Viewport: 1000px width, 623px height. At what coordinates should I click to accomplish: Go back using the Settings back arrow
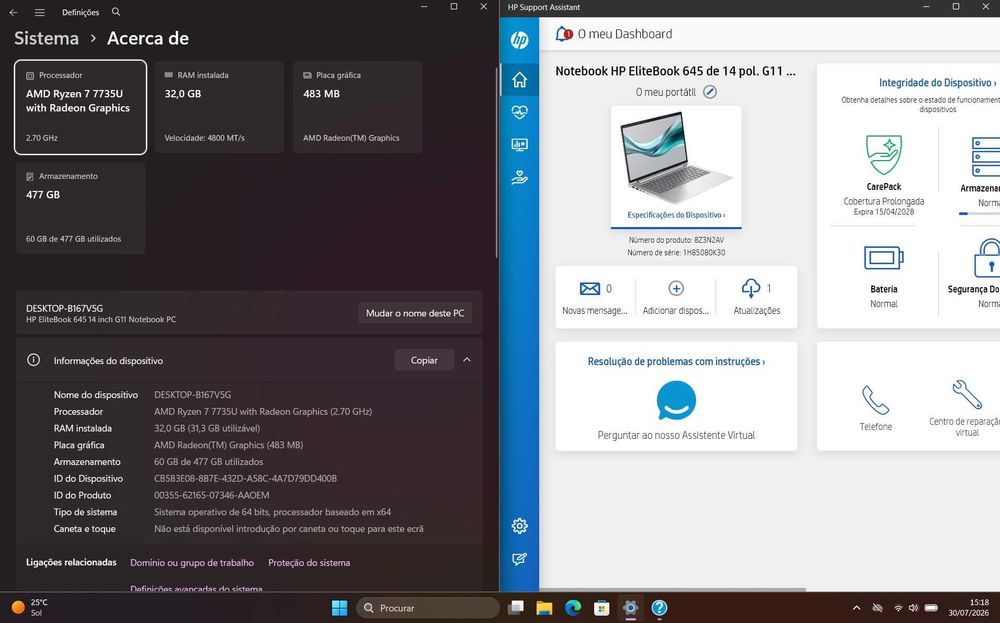click(x=13, y=12)
